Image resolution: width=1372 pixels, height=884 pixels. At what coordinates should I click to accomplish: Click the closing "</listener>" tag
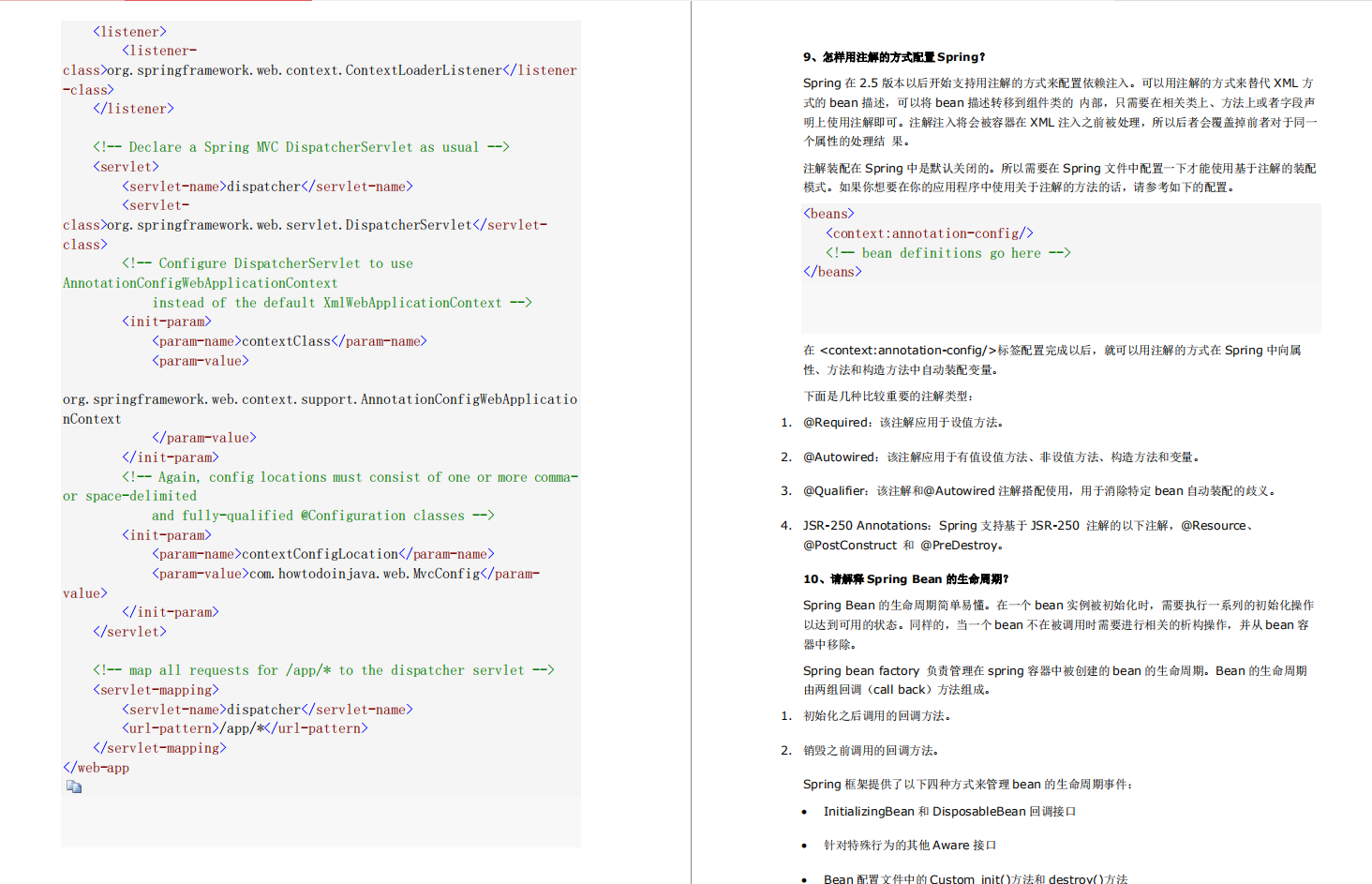[133, 109]
